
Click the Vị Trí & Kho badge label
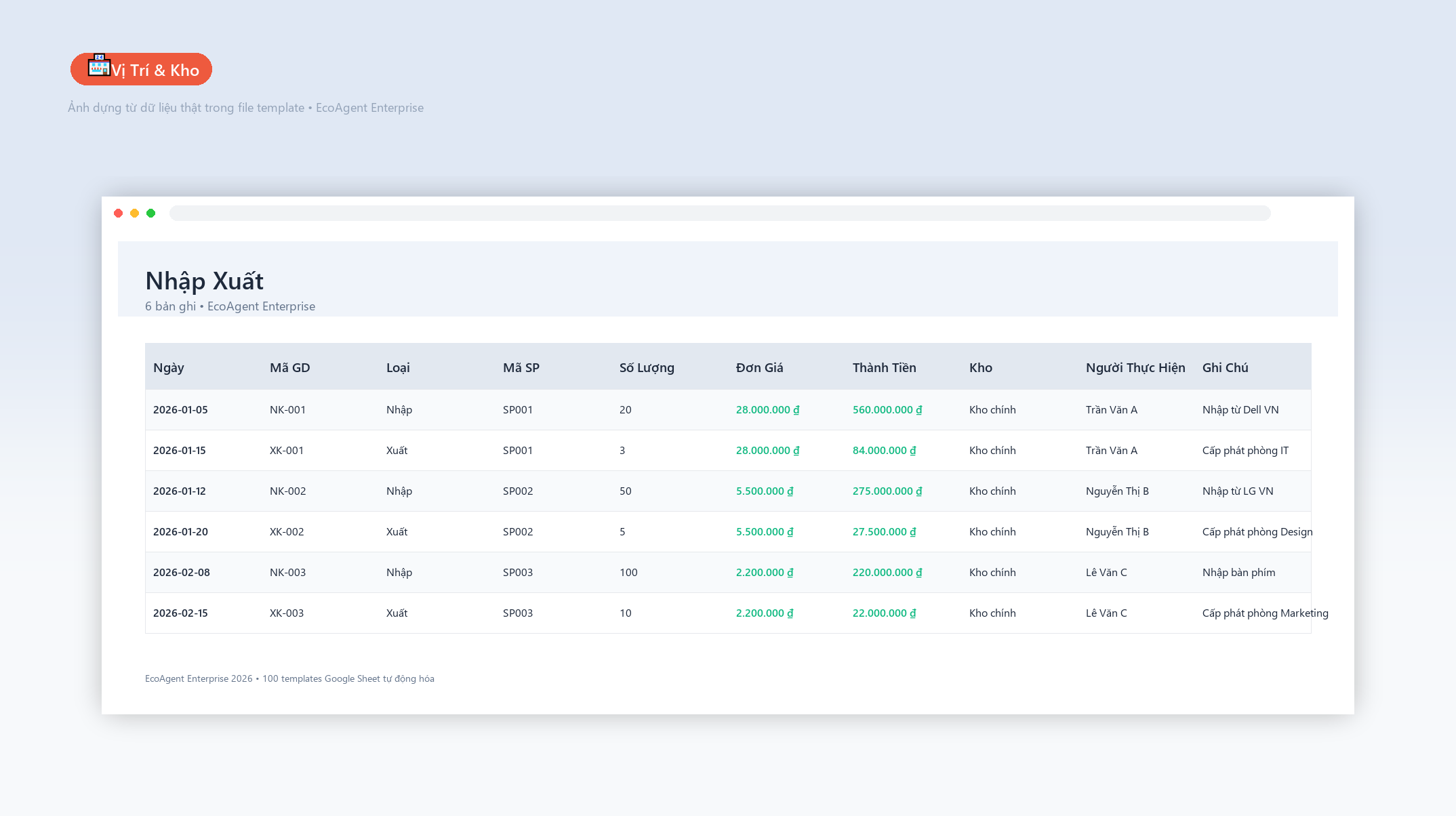point(155,70)
